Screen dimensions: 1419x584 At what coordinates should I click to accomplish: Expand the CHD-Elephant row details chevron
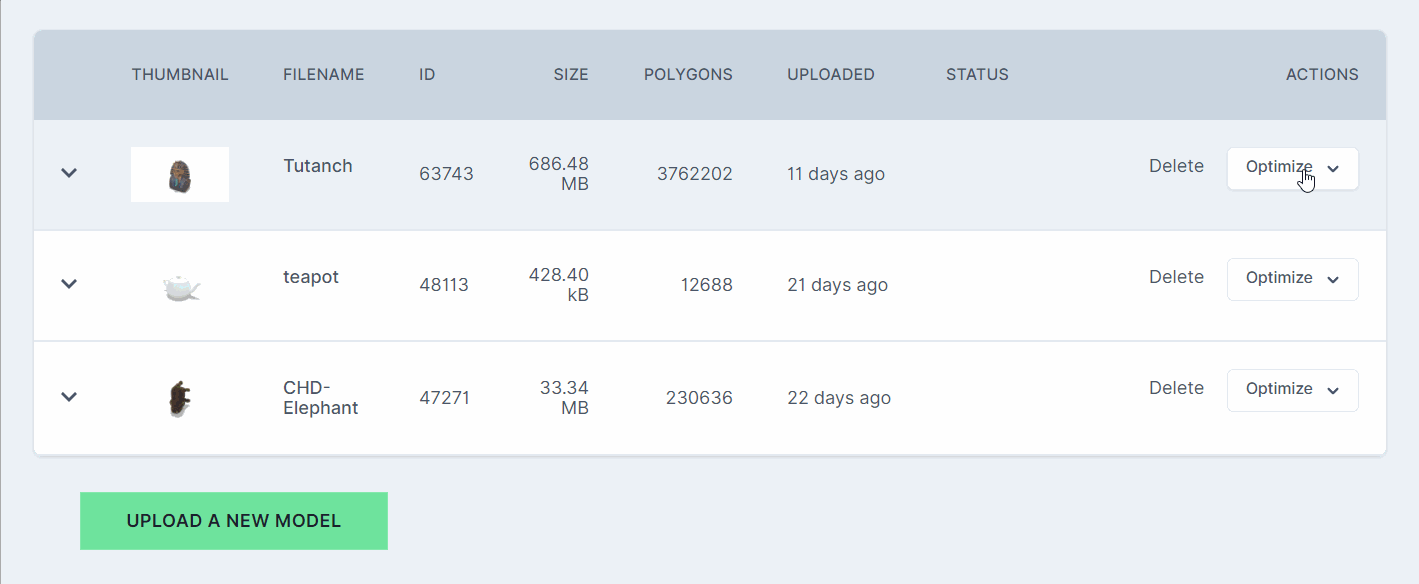tap(69, 397)
